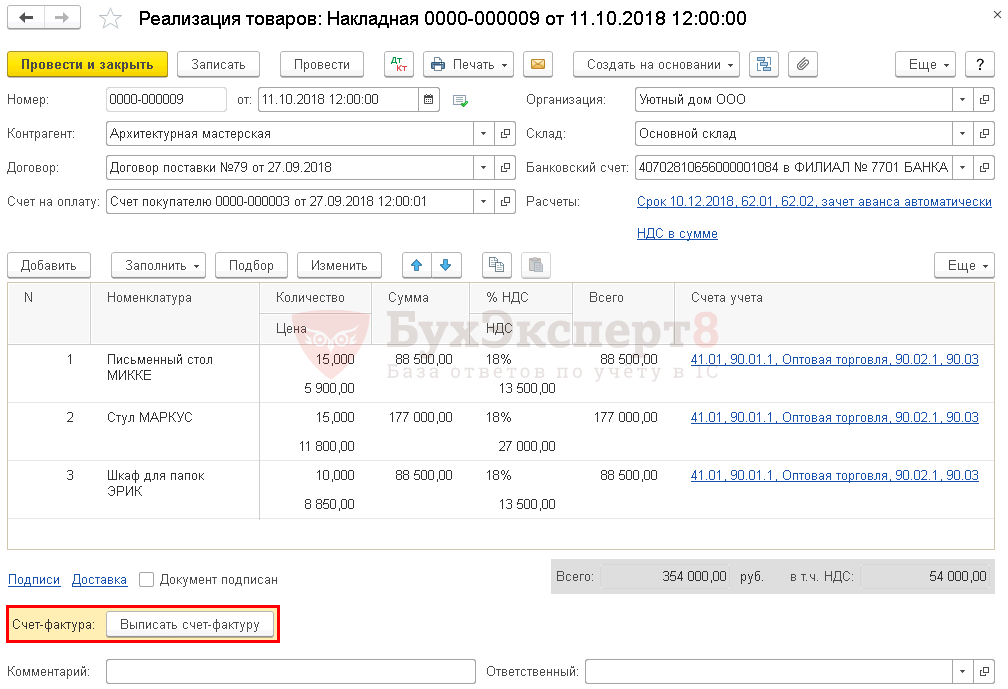Add to favorites with star icon

(111, 19)
